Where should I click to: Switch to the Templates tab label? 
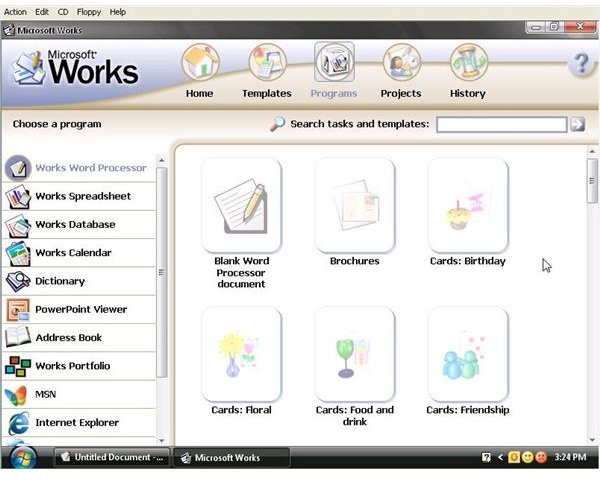[x=267, y=93]
